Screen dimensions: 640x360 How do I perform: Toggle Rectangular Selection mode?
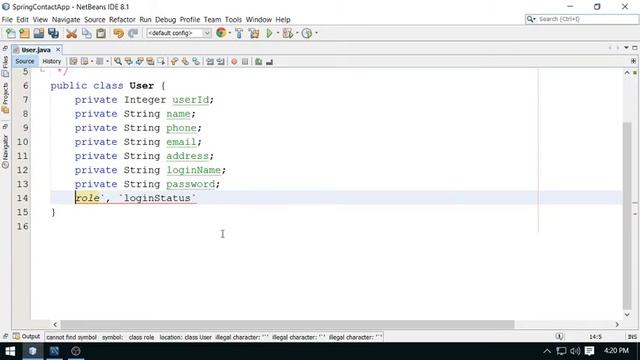click(161, 62)
